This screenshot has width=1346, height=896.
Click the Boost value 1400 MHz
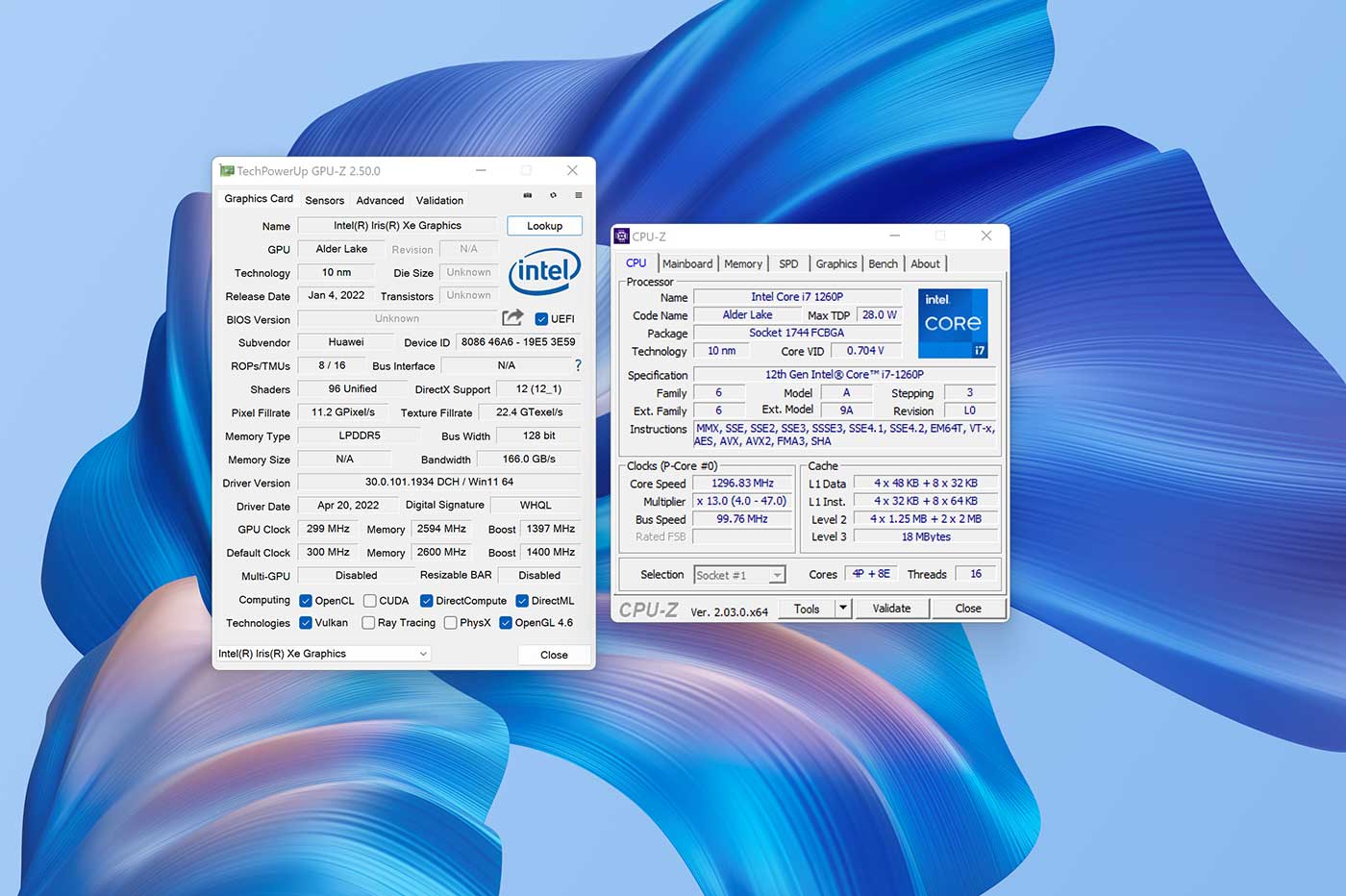pos(551,552)
